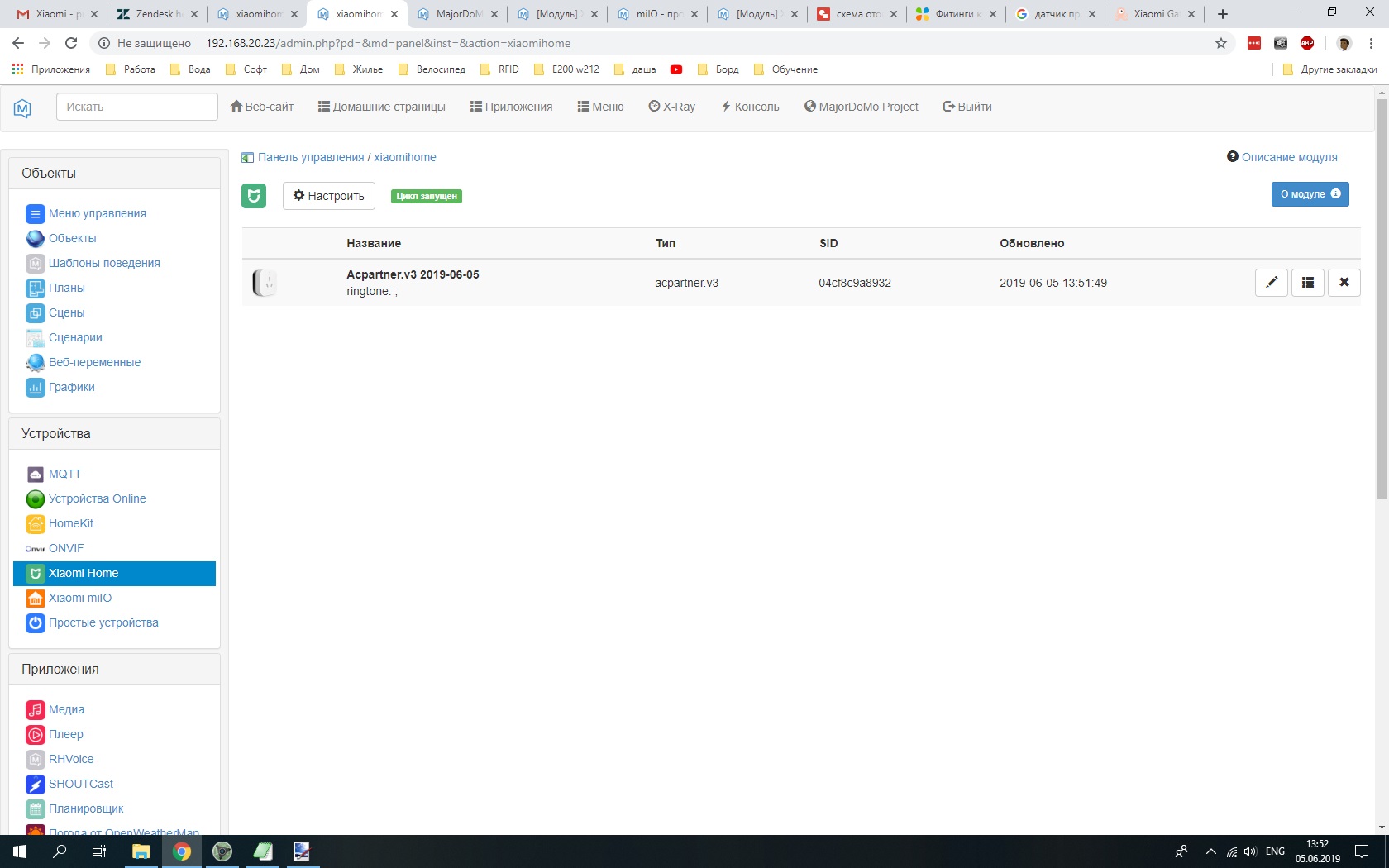This screenshot has width=1389, height=868.
Task: Open RHVoice application
Action: point(70,759)
